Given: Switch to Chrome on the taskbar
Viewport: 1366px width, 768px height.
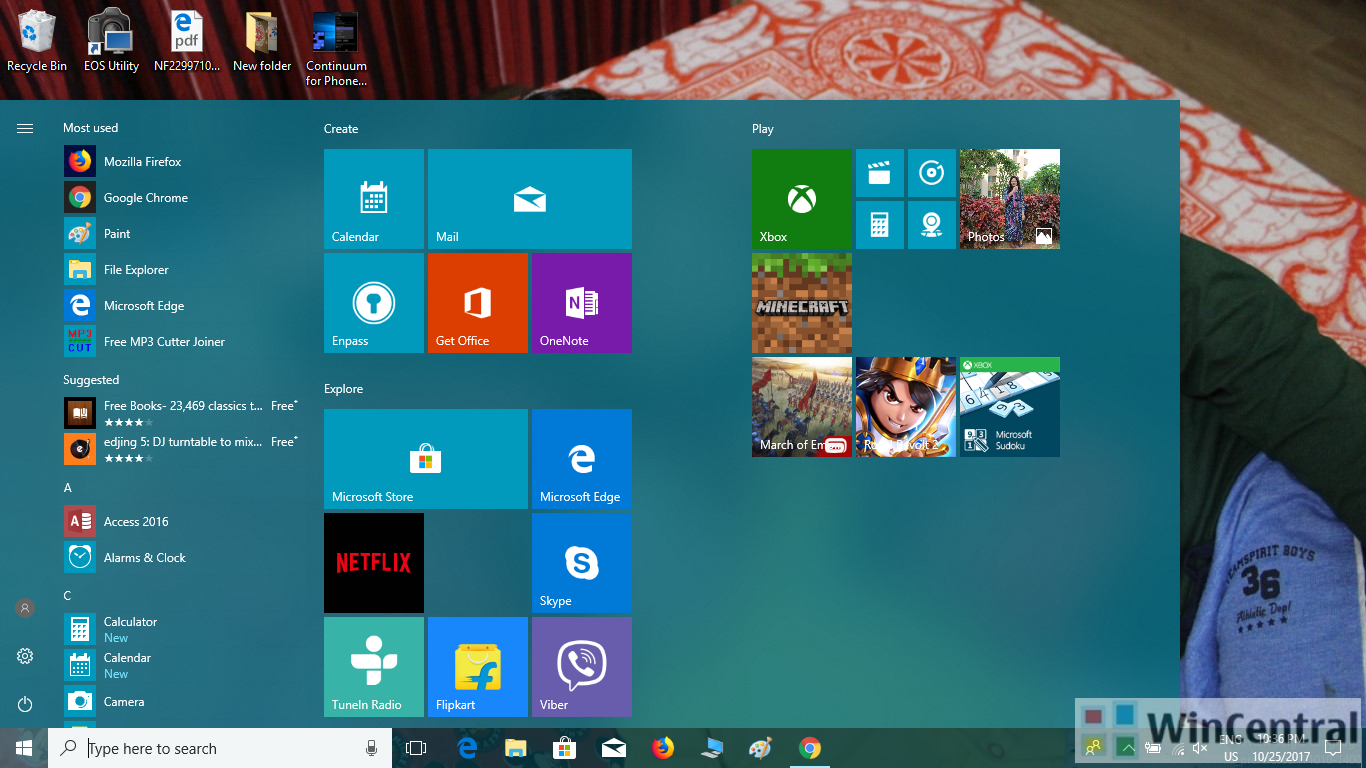Looking at the screenshot, I should pos(810,748).
